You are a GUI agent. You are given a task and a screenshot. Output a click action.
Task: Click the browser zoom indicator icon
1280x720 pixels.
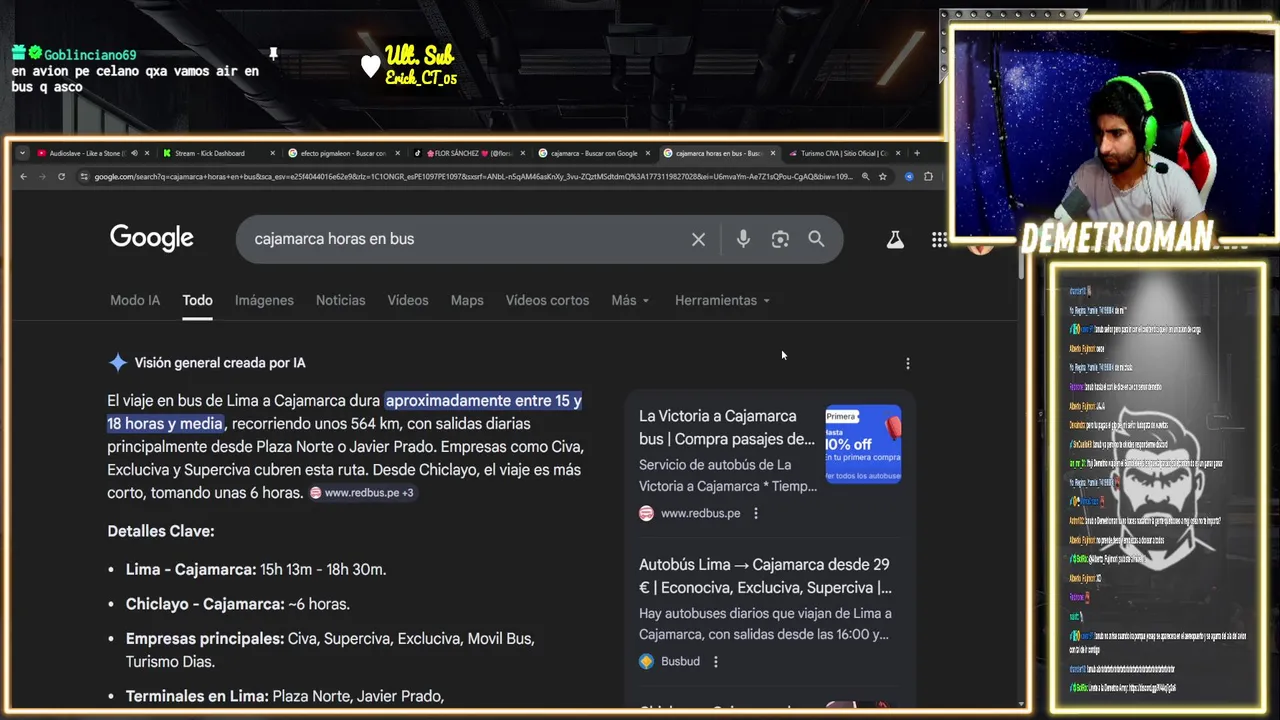tap(865, 177)
